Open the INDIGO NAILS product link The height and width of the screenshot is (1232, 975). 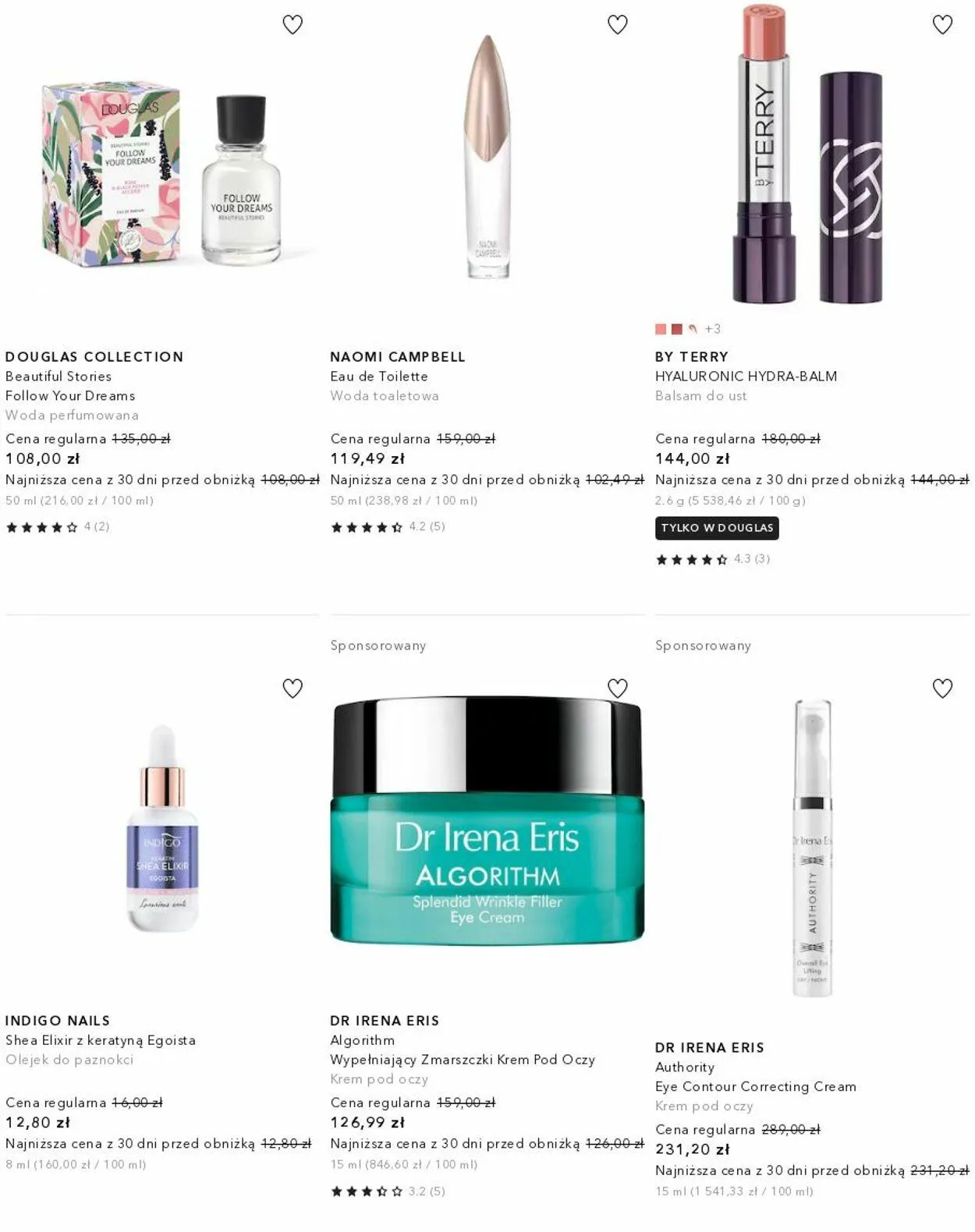coord(58,1021)
